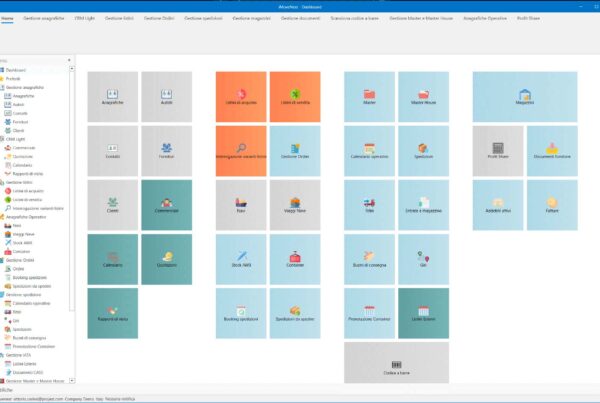Open the wide Magazzini tile
Viewport: 600px width, 403px height.
pos(525,97)
